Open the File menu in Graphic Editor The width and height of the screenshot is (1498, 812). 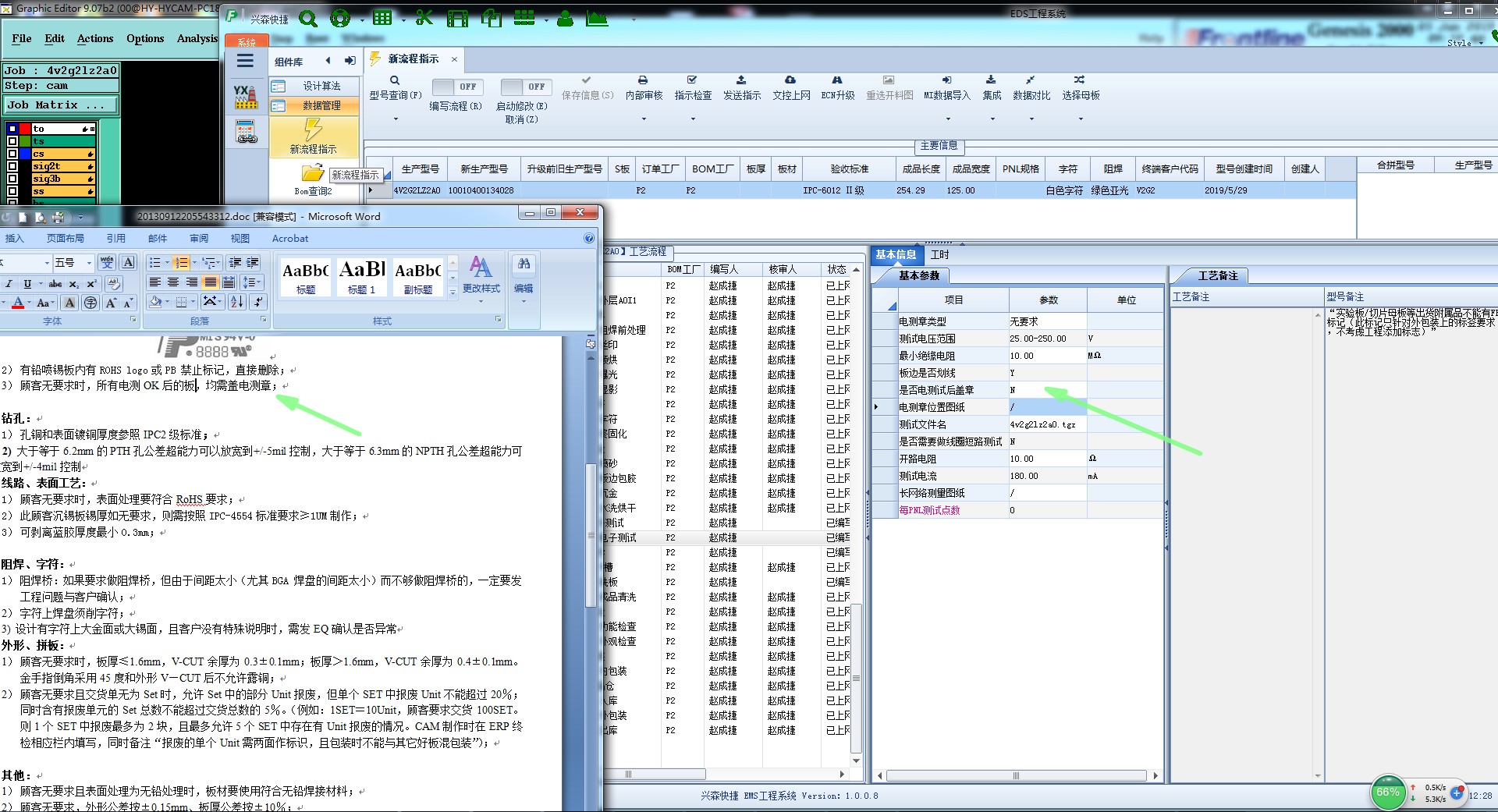point(22,38)
